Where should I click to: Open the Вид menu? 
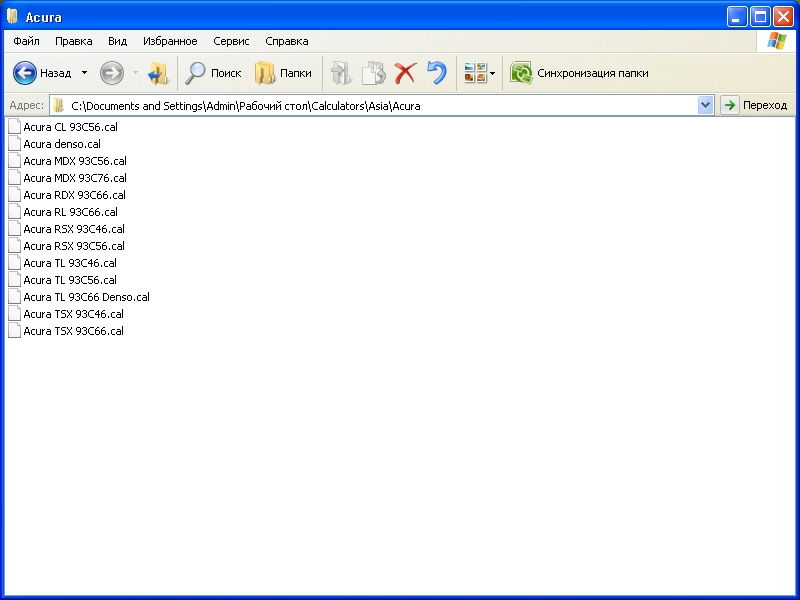117,41
